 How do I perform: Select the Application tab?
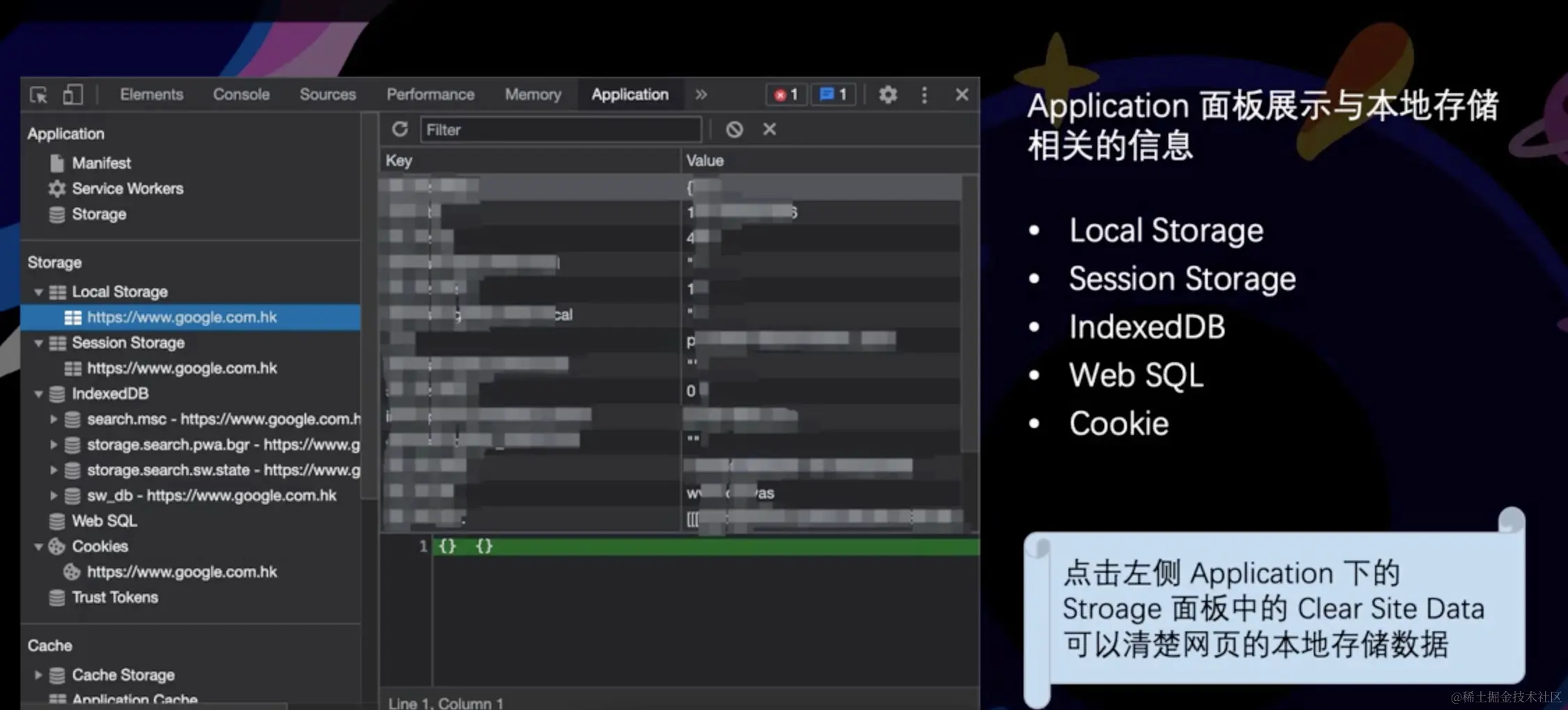pyautogui.click(x=630, y=95)
